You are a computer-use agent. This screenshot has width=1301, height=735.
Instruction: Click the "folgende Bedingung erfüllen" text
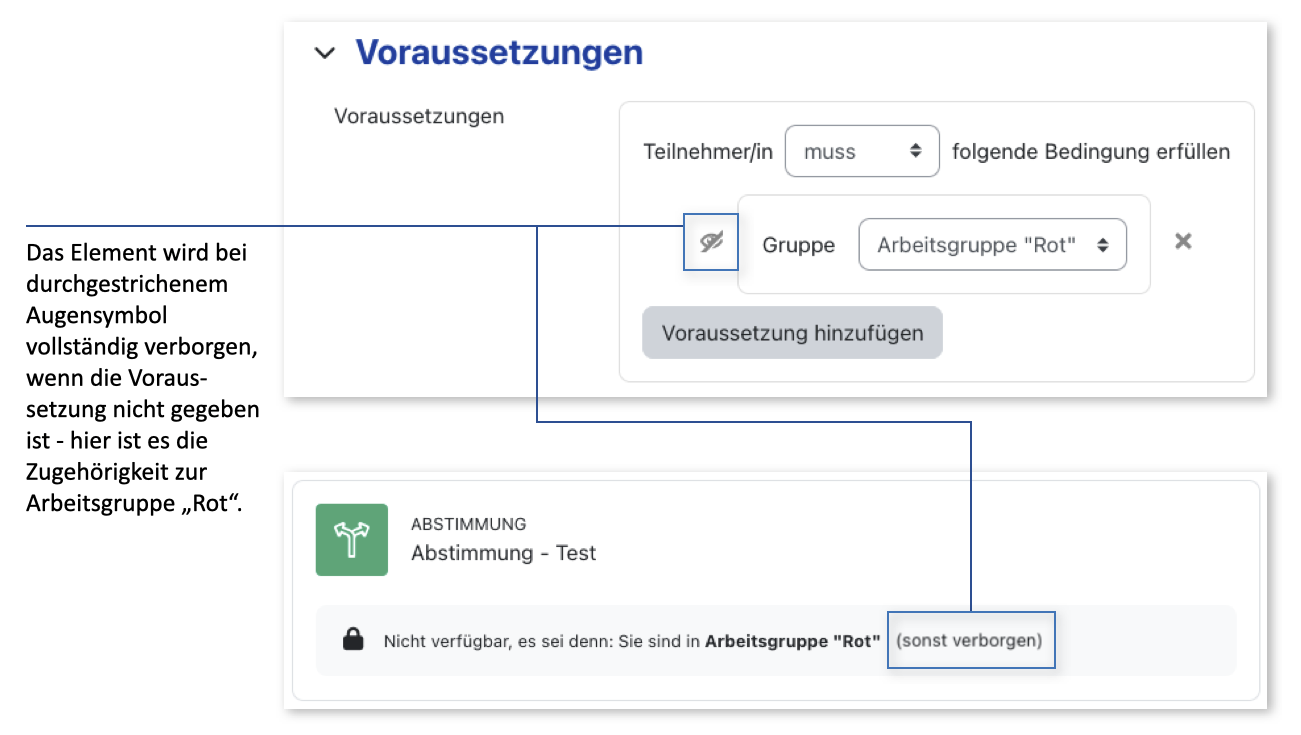click(1090, 152)
